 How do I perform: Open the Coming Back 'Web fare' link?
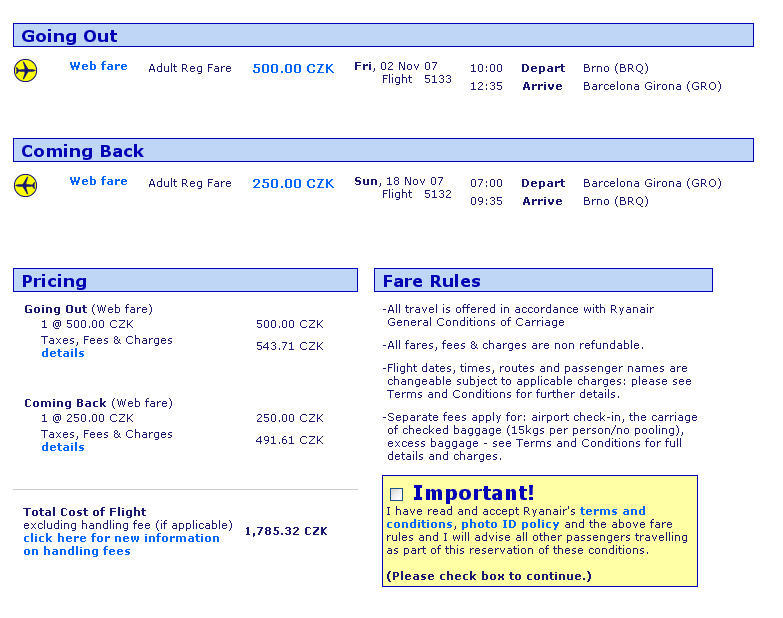(98, 182)
